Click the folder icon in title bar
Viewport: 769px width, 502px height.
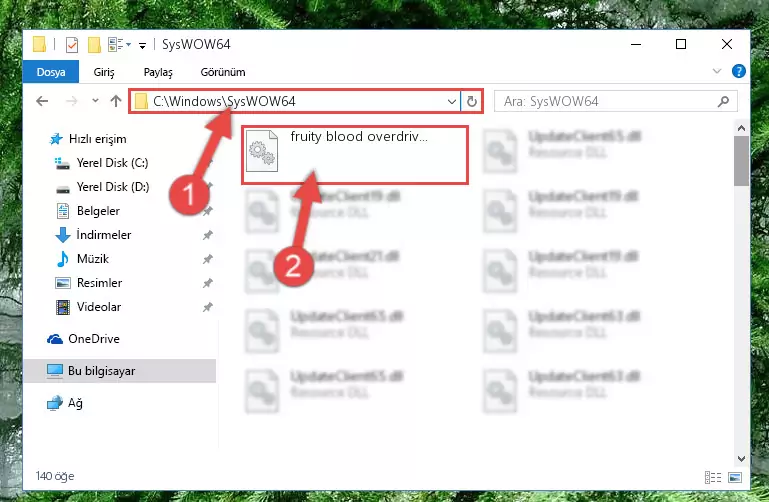[40, 45]
